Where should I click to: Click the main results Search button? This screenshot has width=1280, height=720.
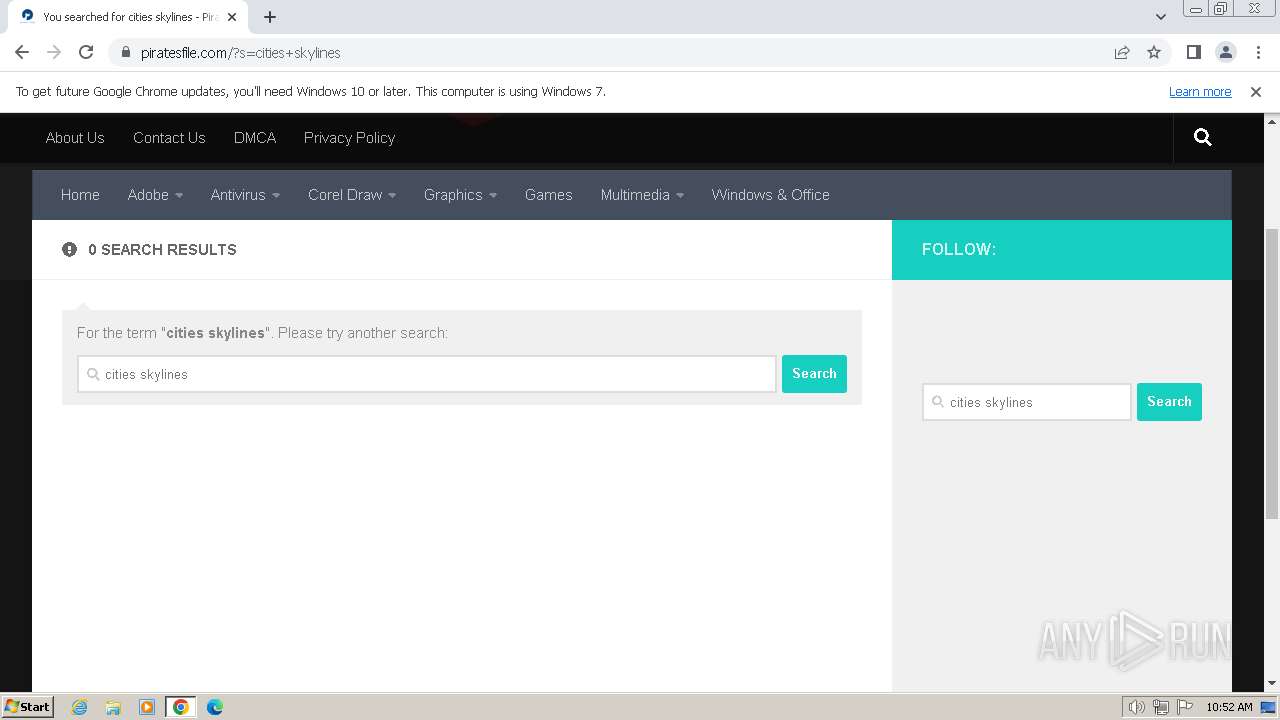tap(814, 374)
